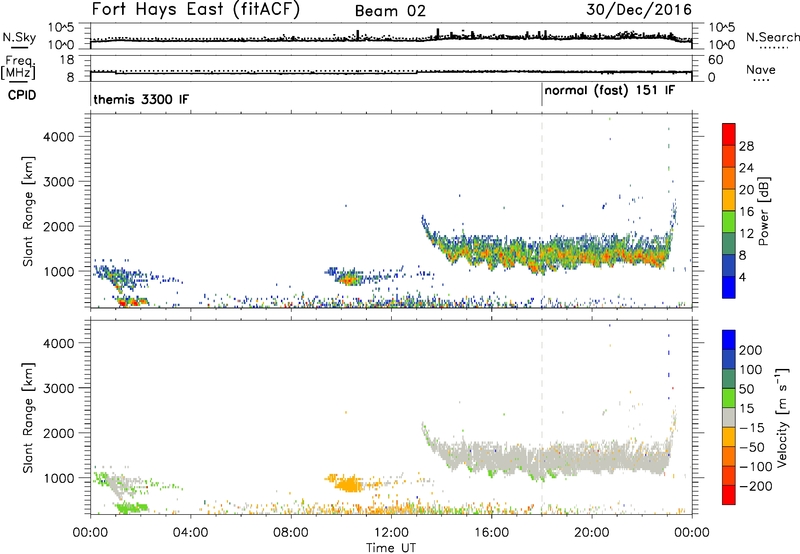Click the '20:00' time axis tick
Viewport: 800px width, 554px height.
click(591, 533)
